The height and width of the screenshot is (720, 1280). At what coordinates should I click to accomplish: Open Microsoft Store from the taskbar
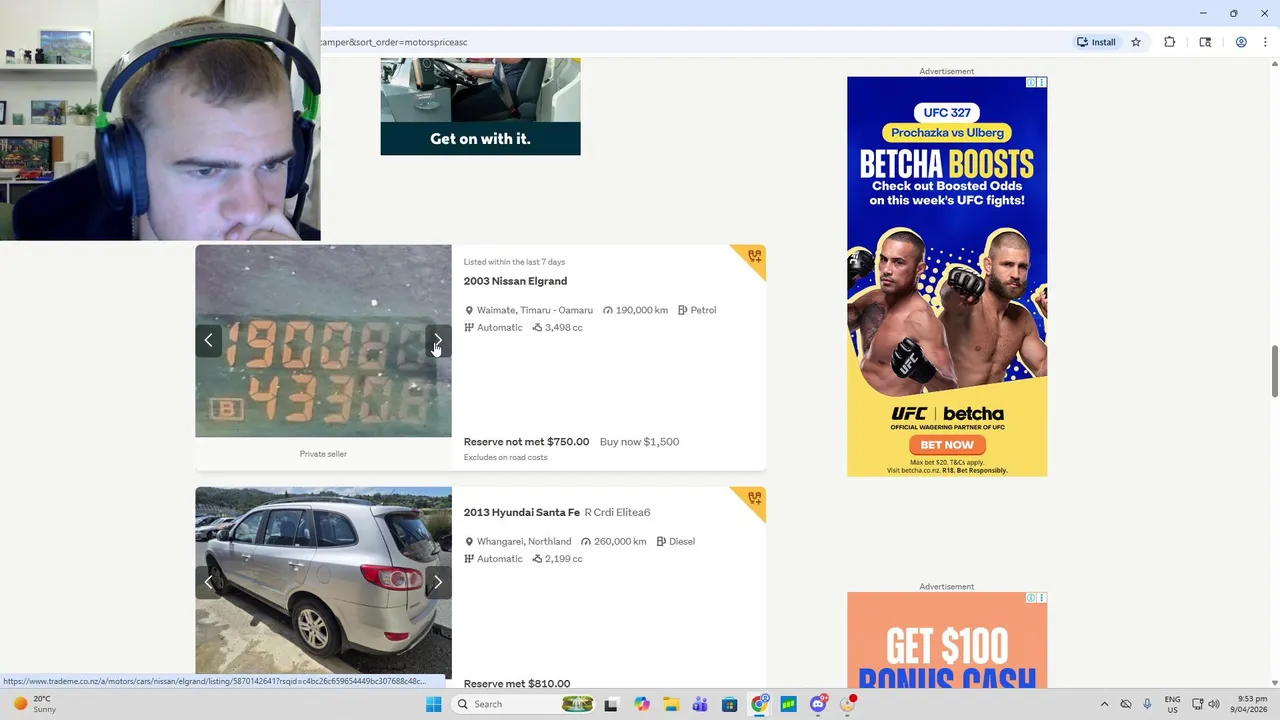point(730,704)
